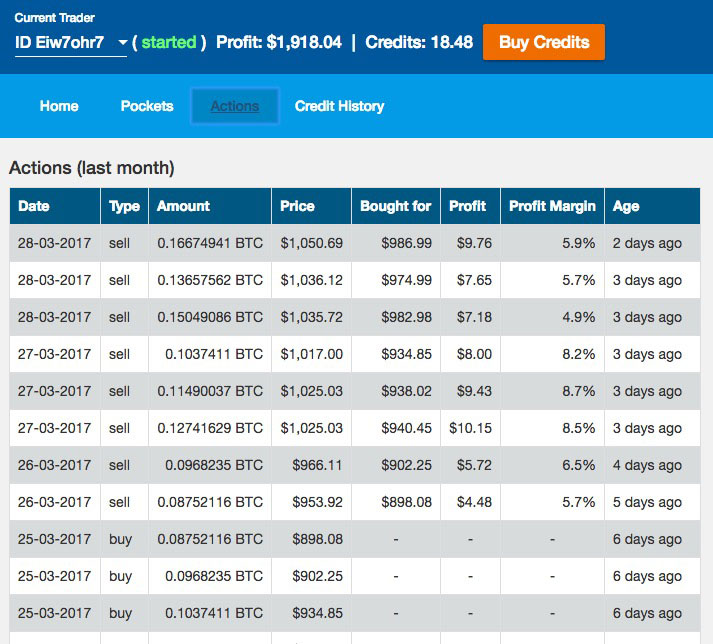Go to the Home tab
The width and height of the screenshot is (713, 644).
click(59, 106)
